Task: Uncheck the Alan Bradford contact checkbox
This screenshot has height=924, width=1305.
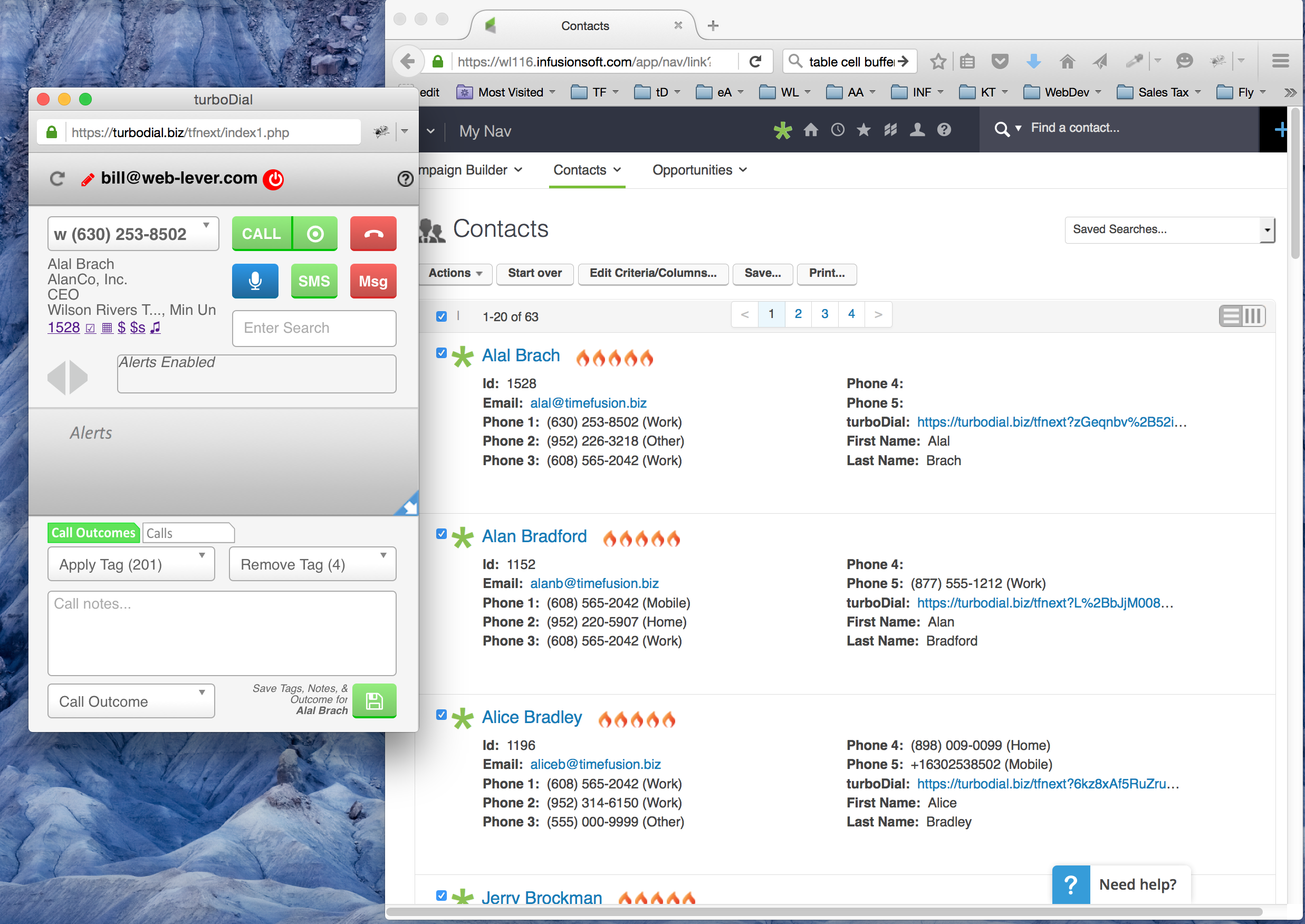Action: pos(441,534)
